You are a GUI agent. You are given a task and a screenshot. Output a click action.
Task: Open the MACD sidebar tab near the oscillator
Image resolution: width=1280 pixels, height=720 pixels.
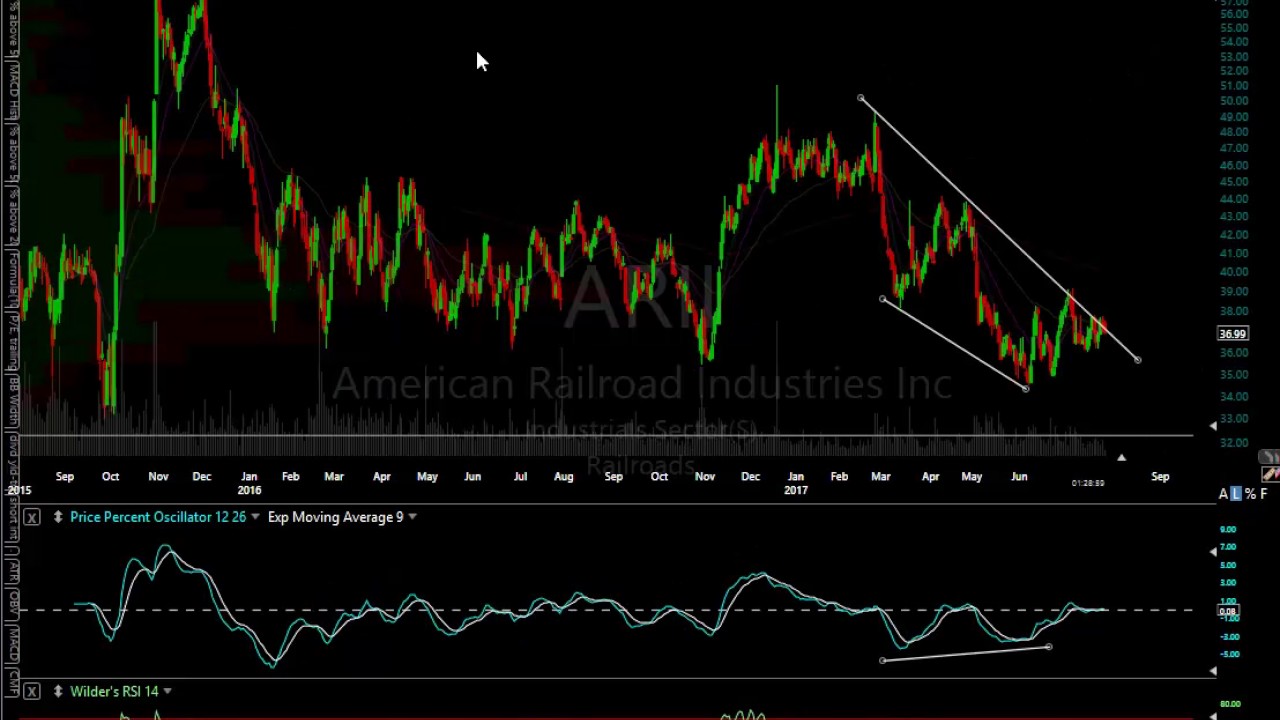click(13, 645)
